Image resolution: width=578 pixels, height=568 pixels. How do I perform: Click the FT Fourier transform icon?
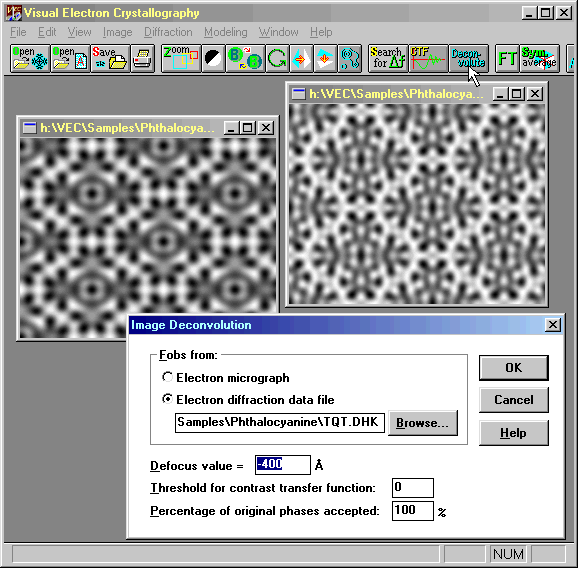(507, 59)
